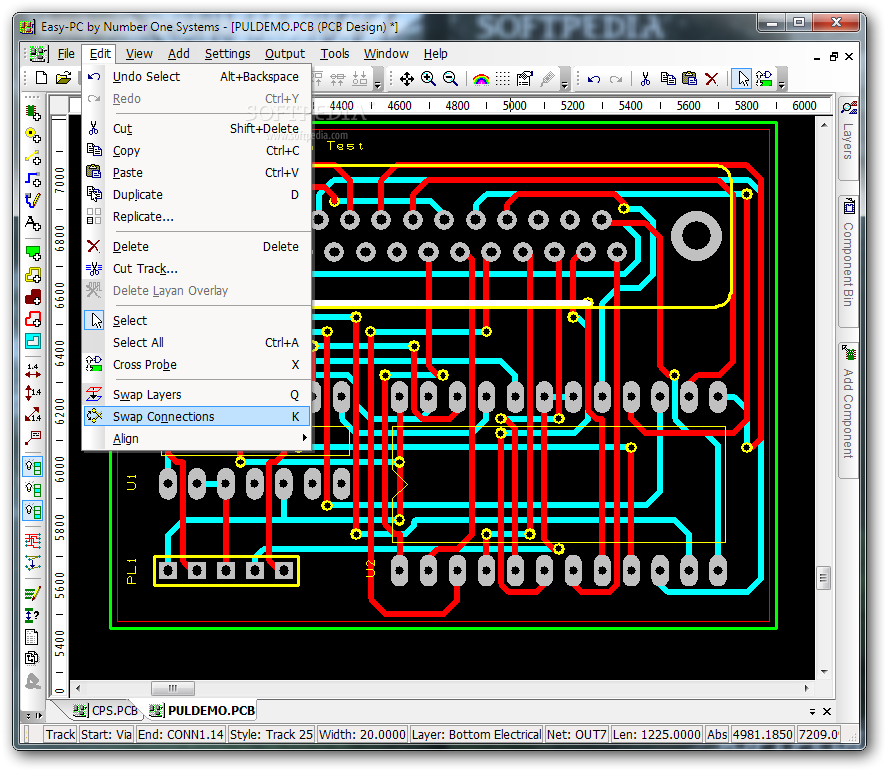Open the Align submenu arrow

[304, 438]
